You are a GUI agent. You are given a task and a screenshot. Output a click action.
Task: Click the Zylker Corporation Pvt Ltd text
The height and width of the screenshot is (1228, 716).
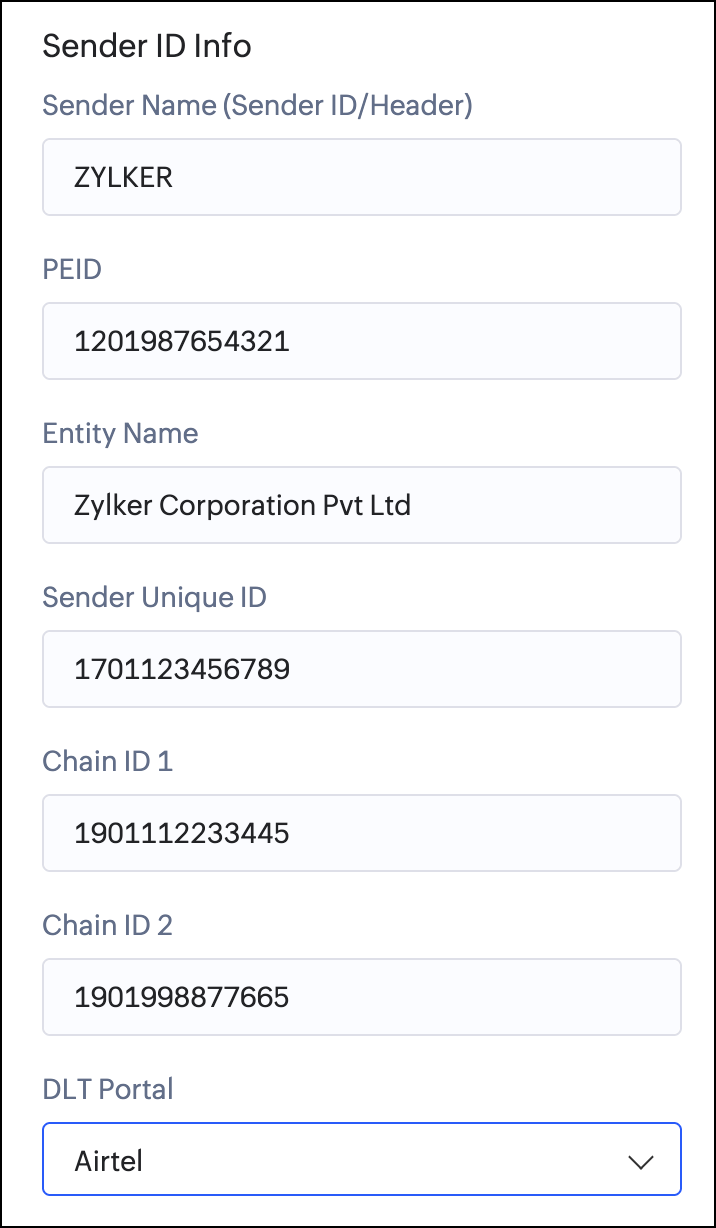pyautogui.click(x=242, y=505)
